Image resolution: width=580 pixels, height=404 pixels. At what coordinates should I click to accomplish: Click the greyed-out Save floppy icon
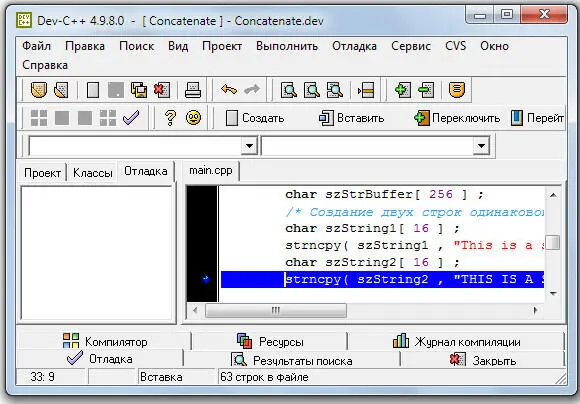click(x=116, y=90)
